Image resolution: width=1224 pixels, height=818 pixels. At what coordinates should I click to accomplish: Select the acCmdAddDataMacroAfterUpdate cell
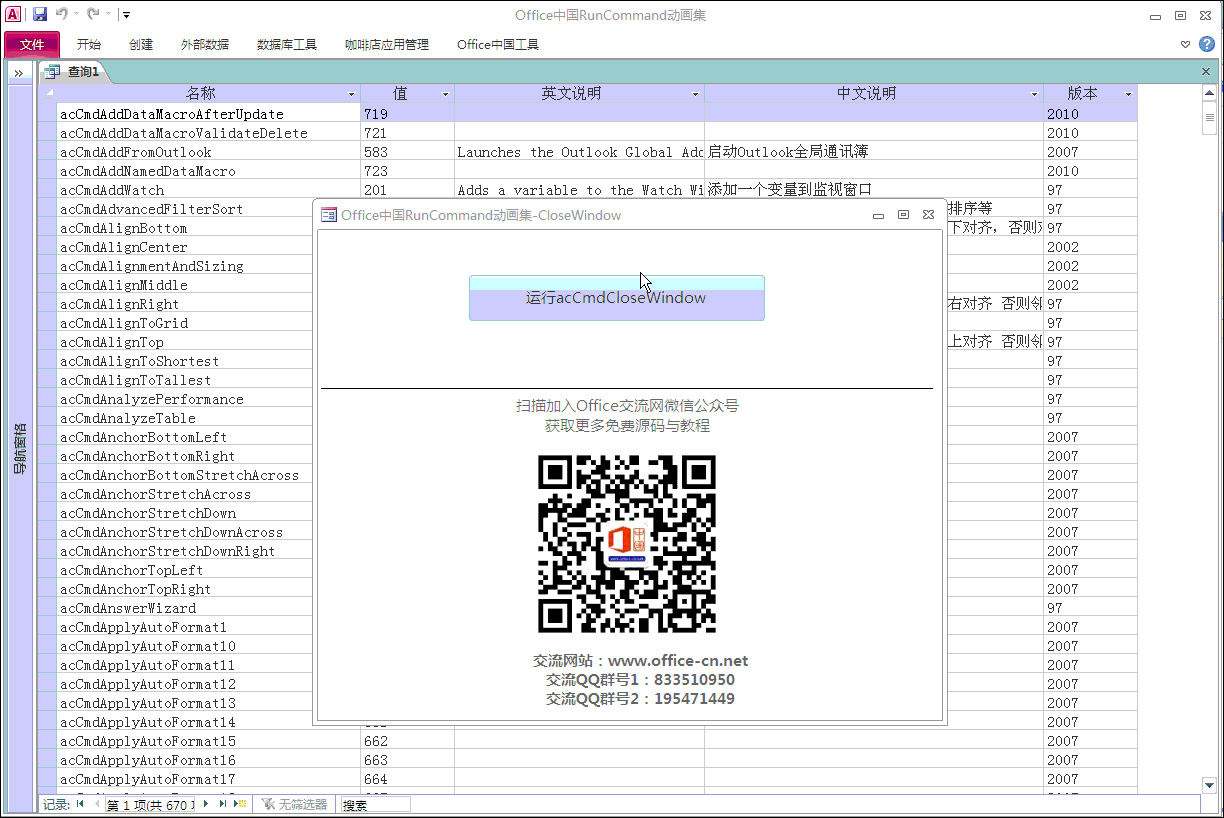coord(208,114)
